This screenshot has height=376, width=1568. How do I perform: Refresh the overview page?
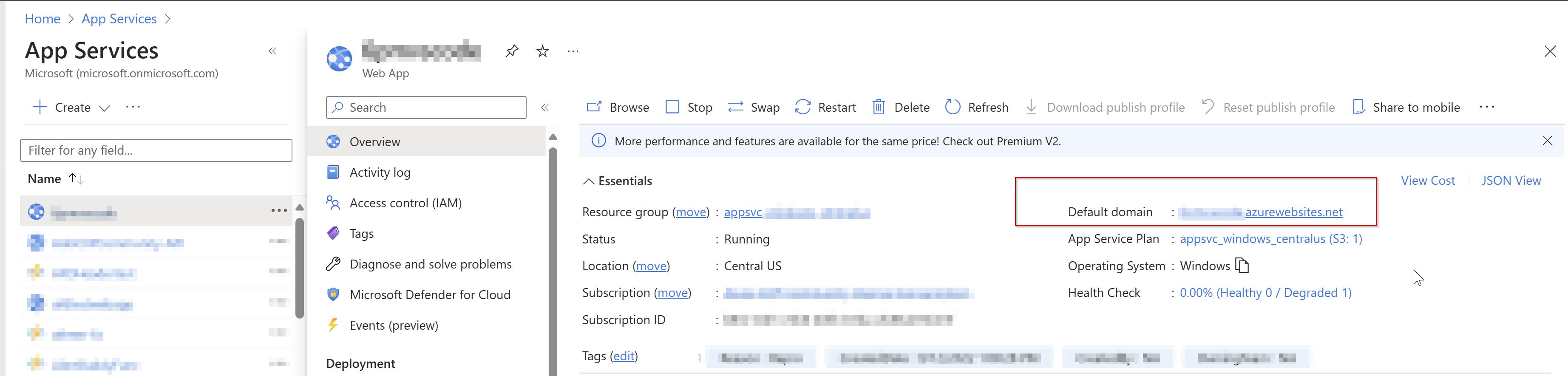pyautogui.click(x=976, y=107)
